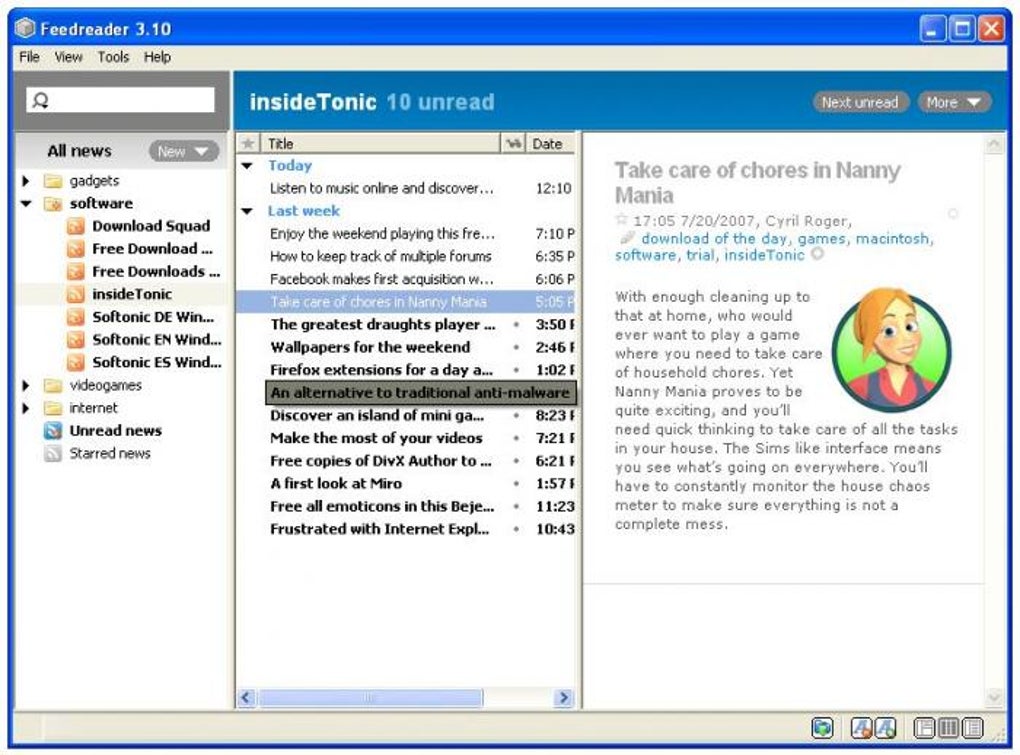Select 'Listen to music online and discover...' article

[405, 189]
